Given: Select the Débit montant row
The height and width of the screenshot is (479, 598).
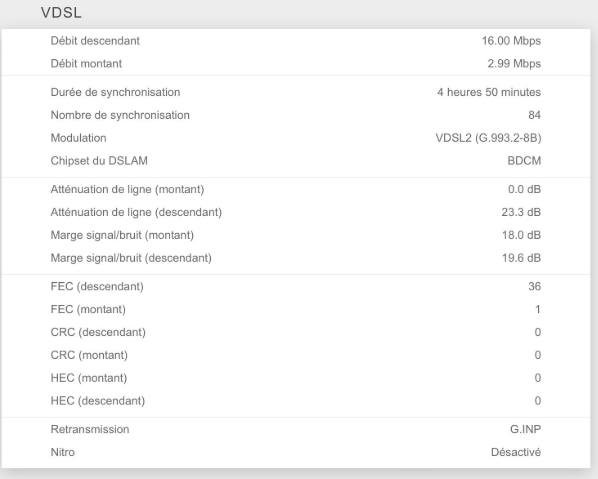Looking at the screenshot, I should tap(296, 63).
